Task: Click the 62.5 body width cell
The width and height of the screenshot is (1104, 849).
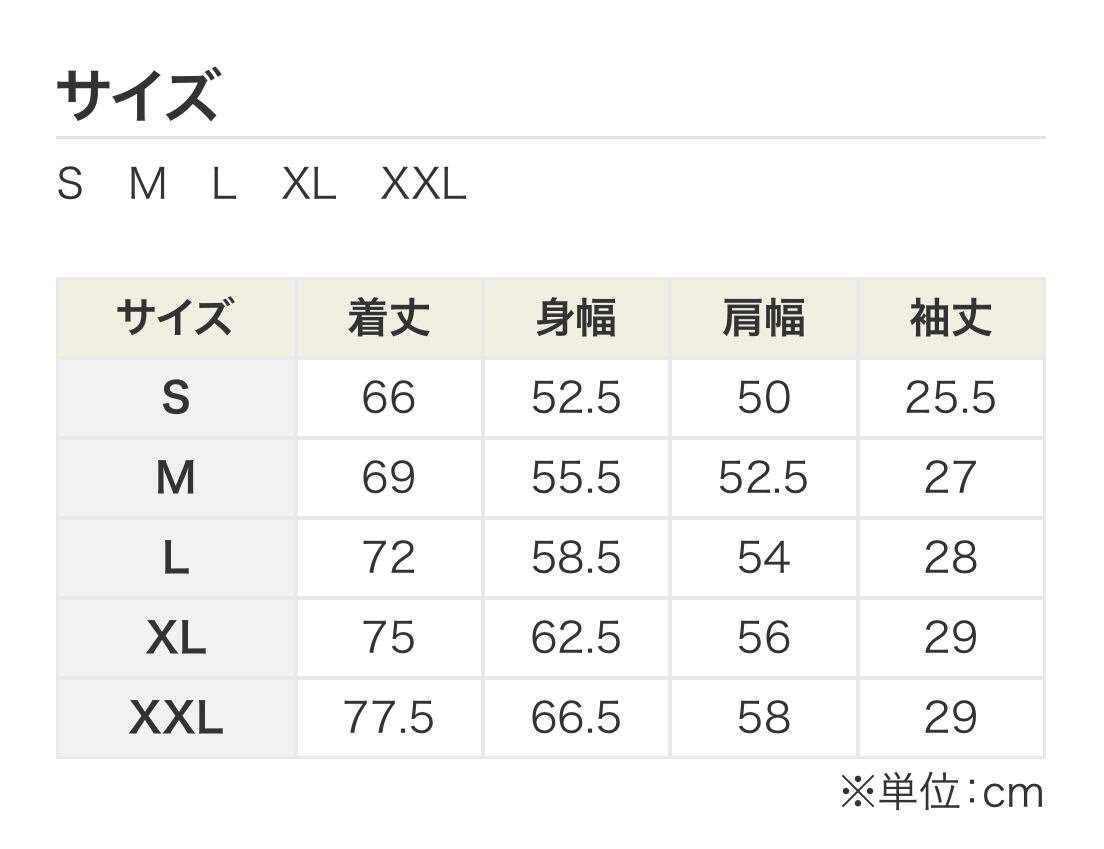Action: (x=576, y=638)
